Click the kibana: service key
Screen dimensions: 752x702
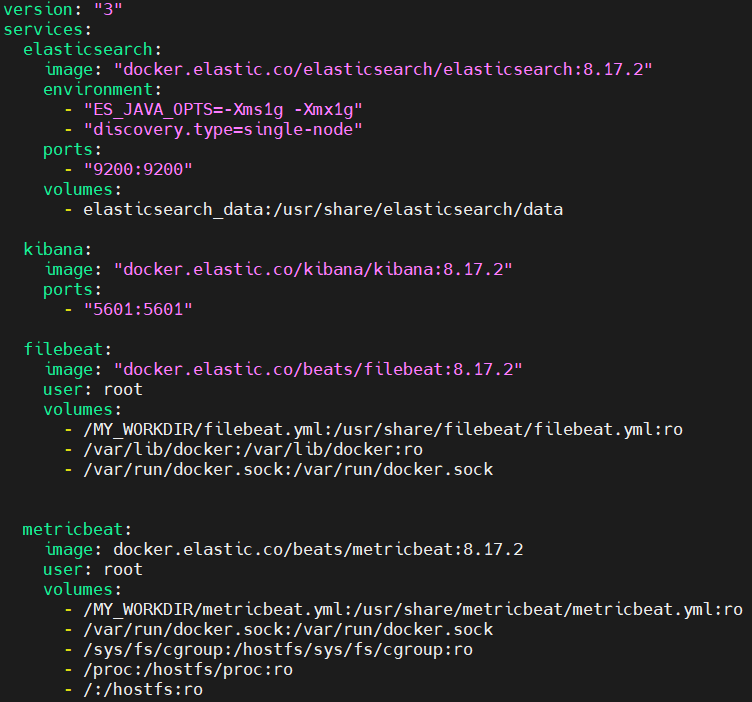tap(58, 249)
